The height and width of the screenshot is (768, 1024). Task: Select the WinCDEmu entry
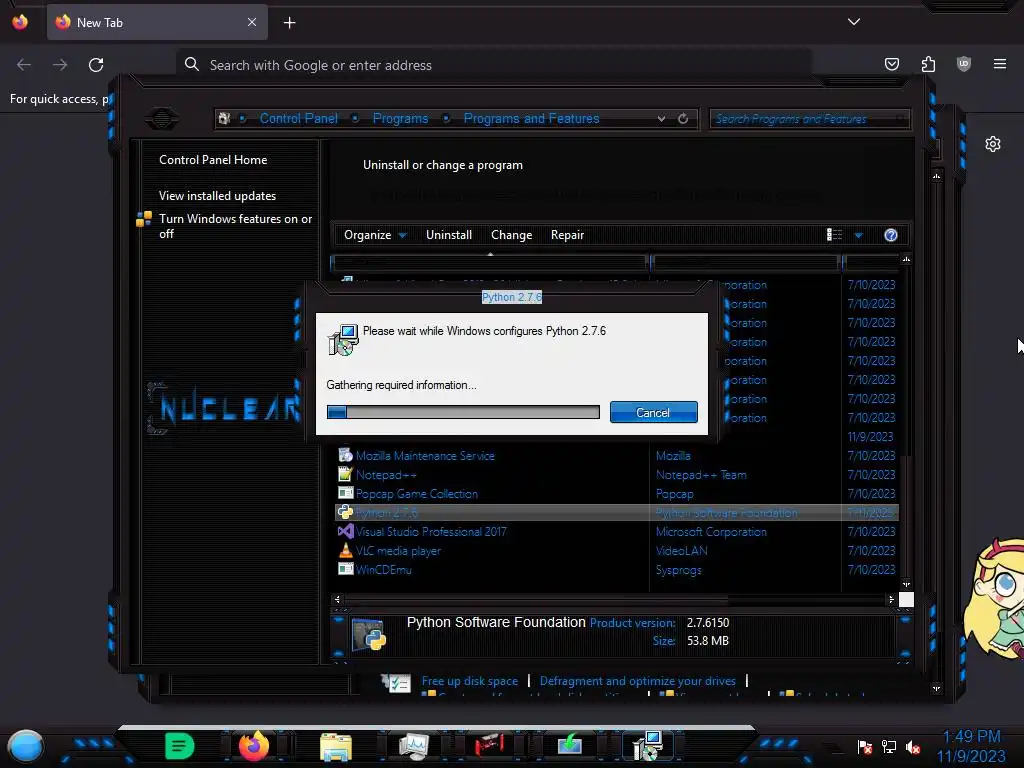[x=383, y=569]
